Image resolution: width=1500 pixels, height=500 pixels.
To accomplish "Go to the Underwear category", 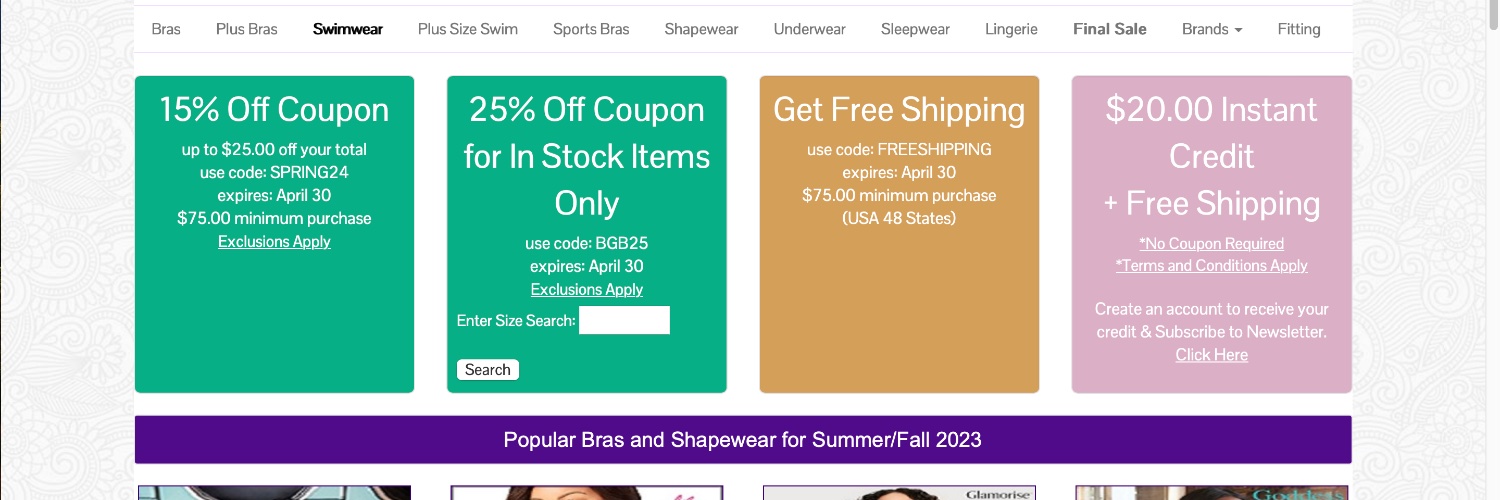I will click(x=810, y=29).
